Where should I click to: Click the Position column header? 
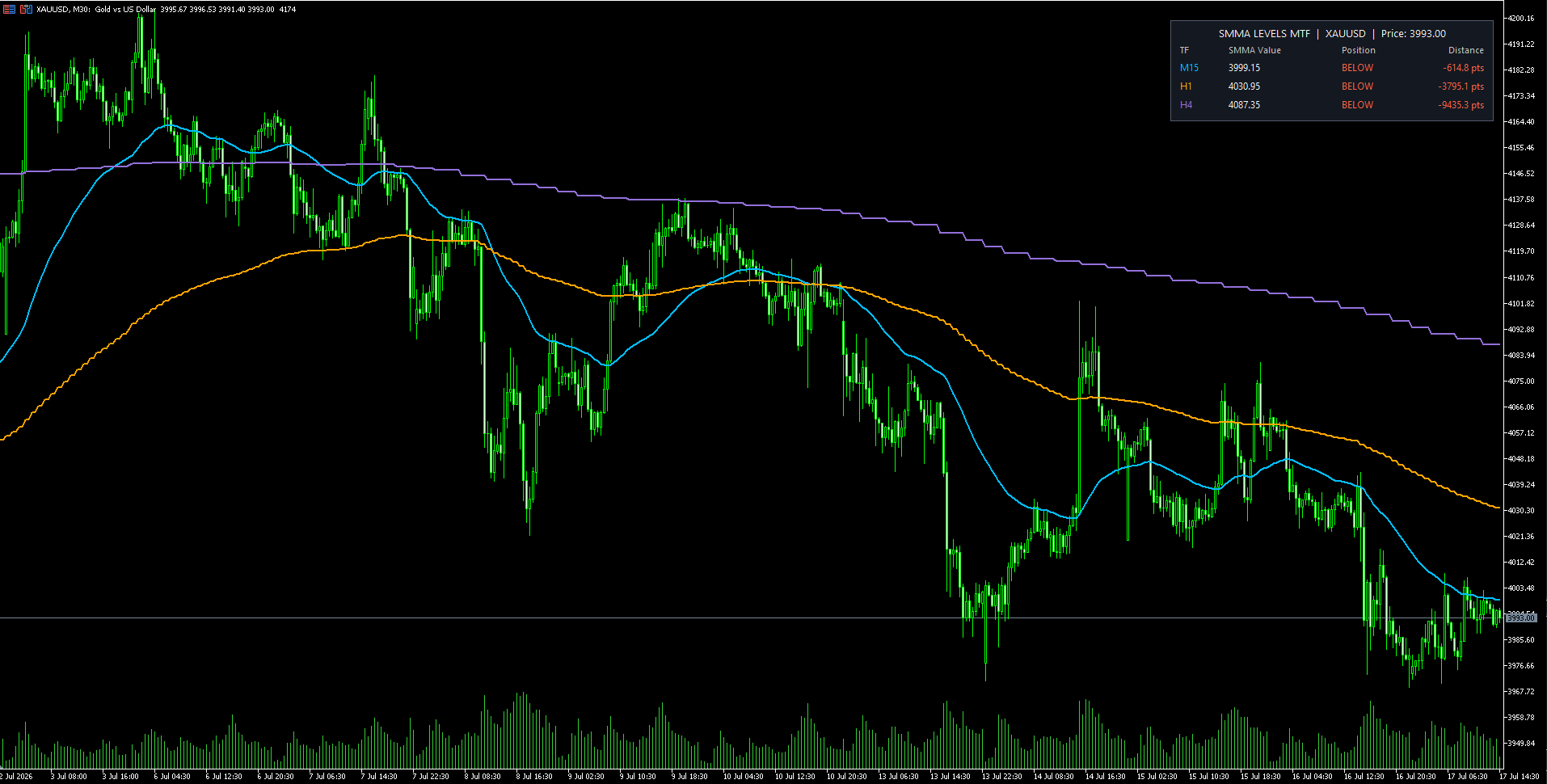pos(1358,50)
